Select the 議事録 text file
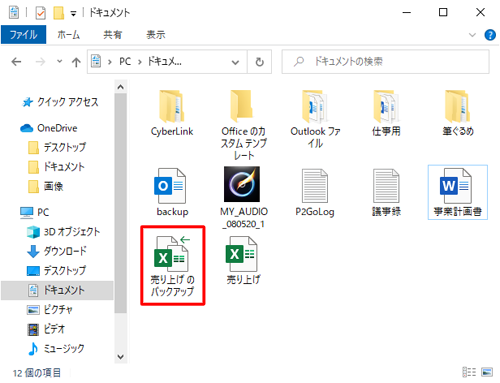500x383 pixels. [386, 192]
